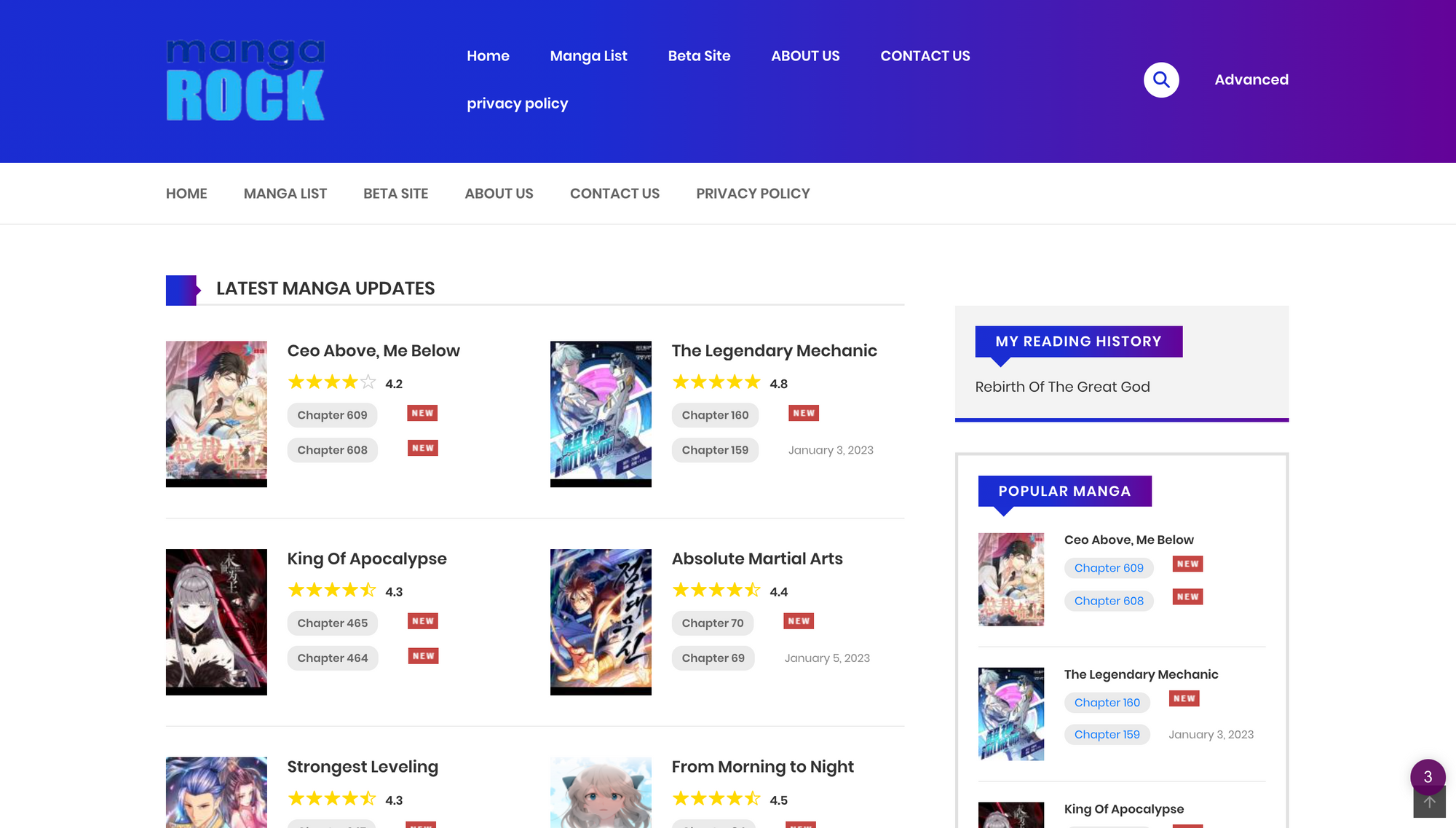
Task: Open CONTACT US in the top header menu
Action: (925, 56)
